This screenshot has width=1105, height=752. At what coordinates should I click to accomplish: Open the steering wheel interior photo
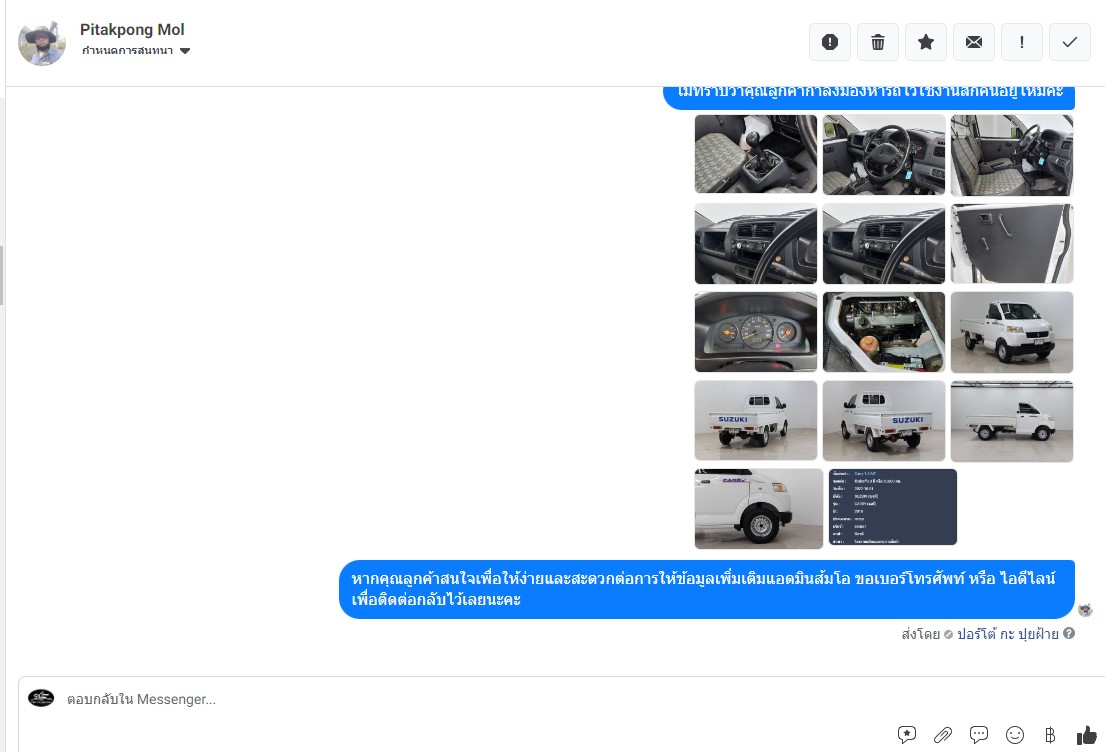coord(884,154)
